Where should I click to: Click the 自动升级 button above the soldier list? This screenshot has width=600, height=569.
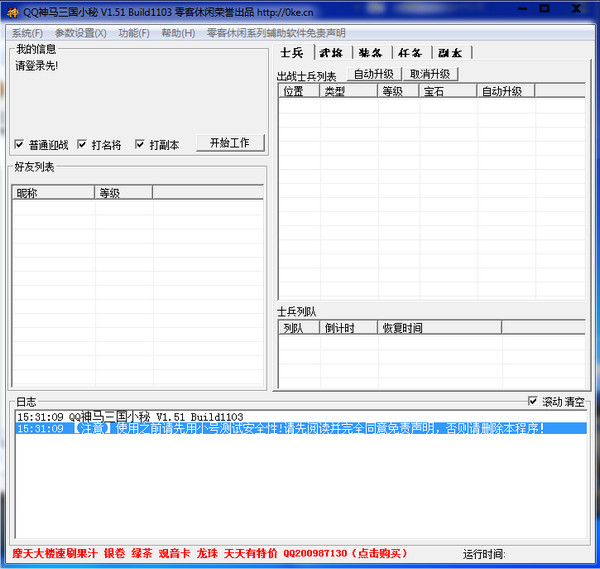374,74
